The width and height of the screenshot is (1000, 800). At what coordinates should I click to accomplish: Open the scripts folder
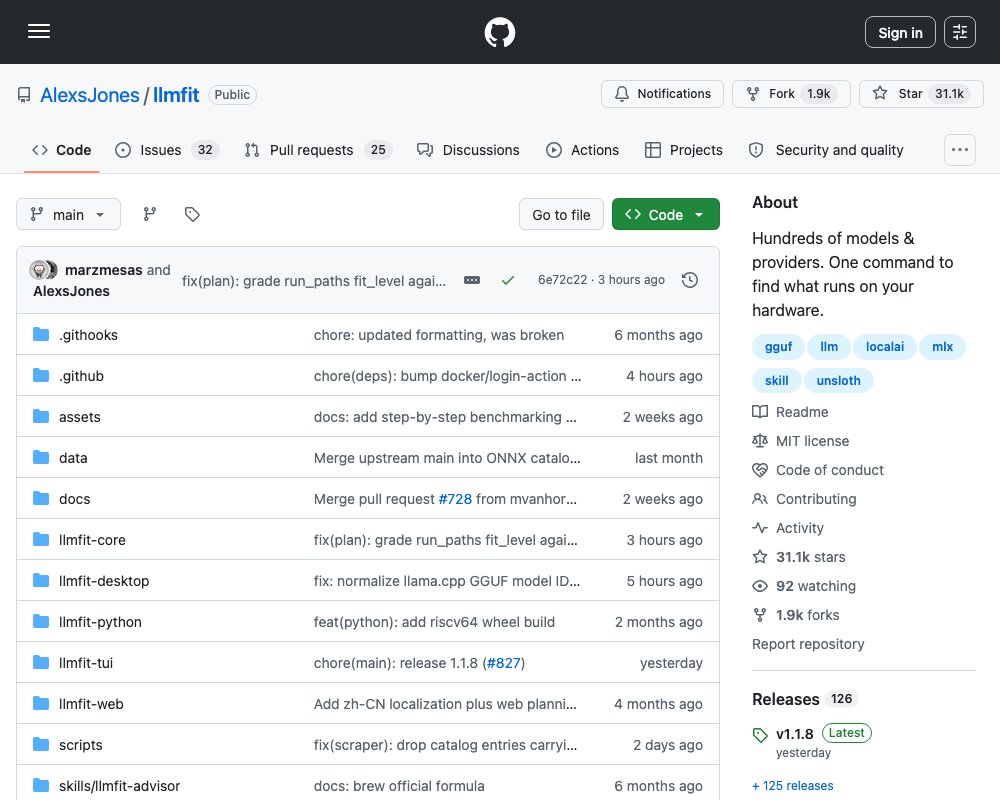point(80,745)
